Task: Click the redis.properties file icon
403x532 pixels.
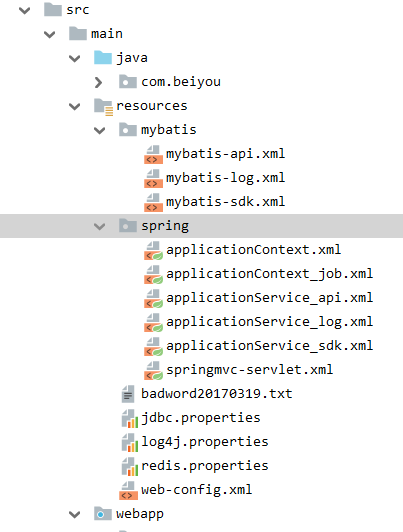Action: (130, 467)
